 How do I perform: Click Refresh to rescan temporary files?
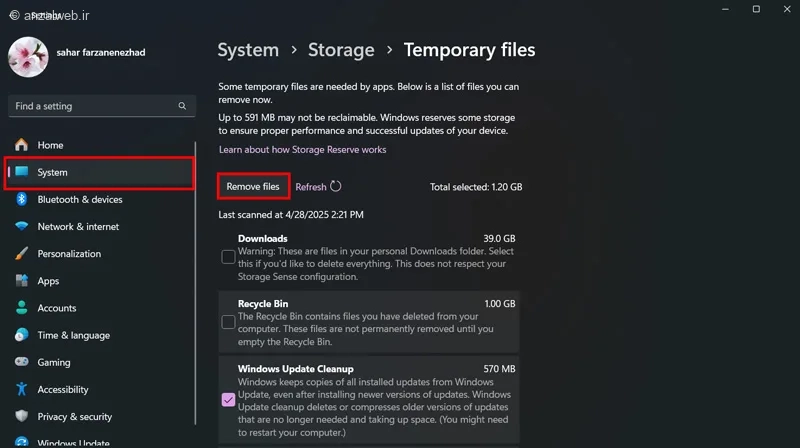tap(311, 187)
